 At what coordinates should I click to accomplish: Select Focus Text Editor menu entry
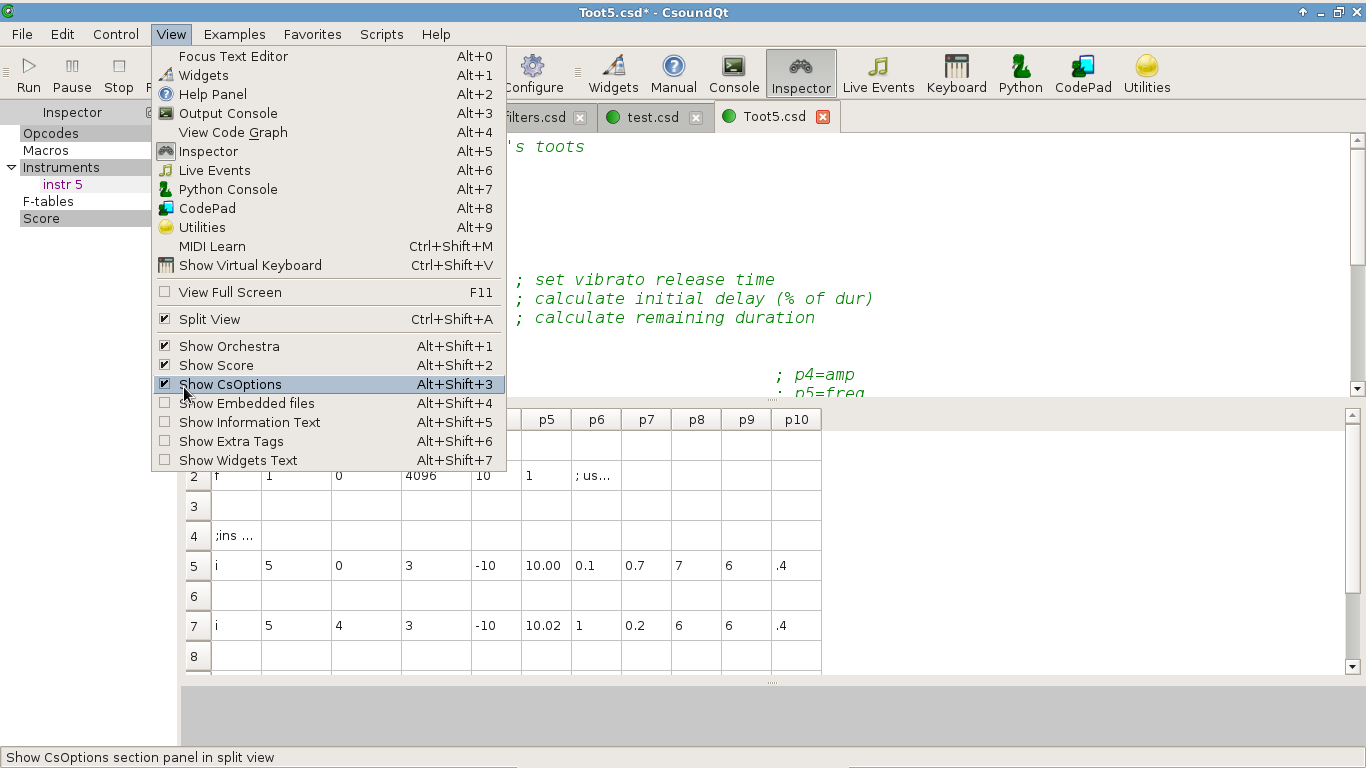pyautogui.click(x=329, y=56)
